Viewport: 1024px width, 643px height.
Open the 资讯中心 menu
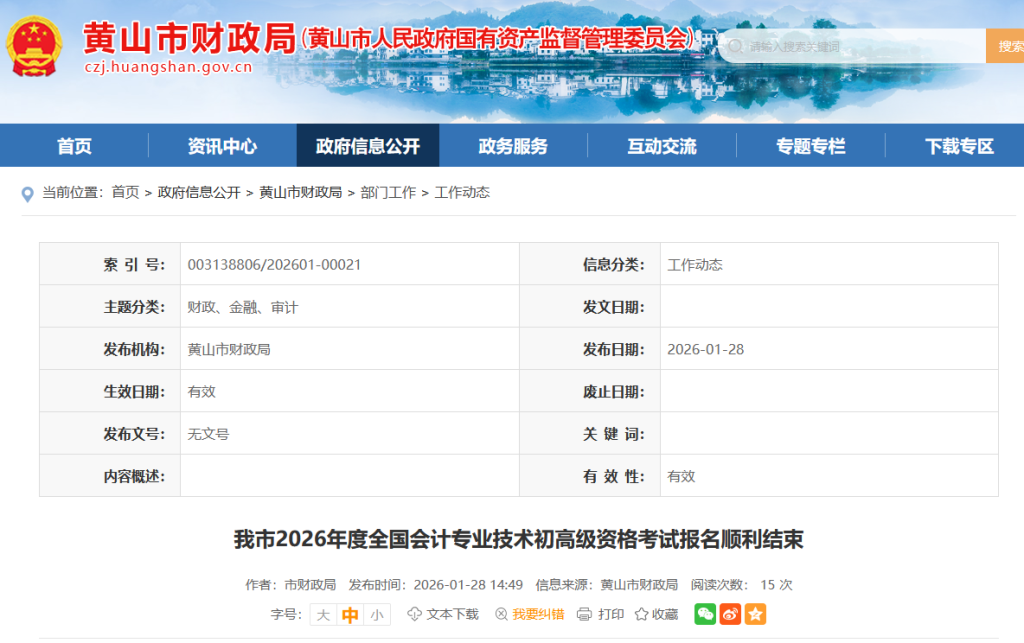[x=222, y=146]
